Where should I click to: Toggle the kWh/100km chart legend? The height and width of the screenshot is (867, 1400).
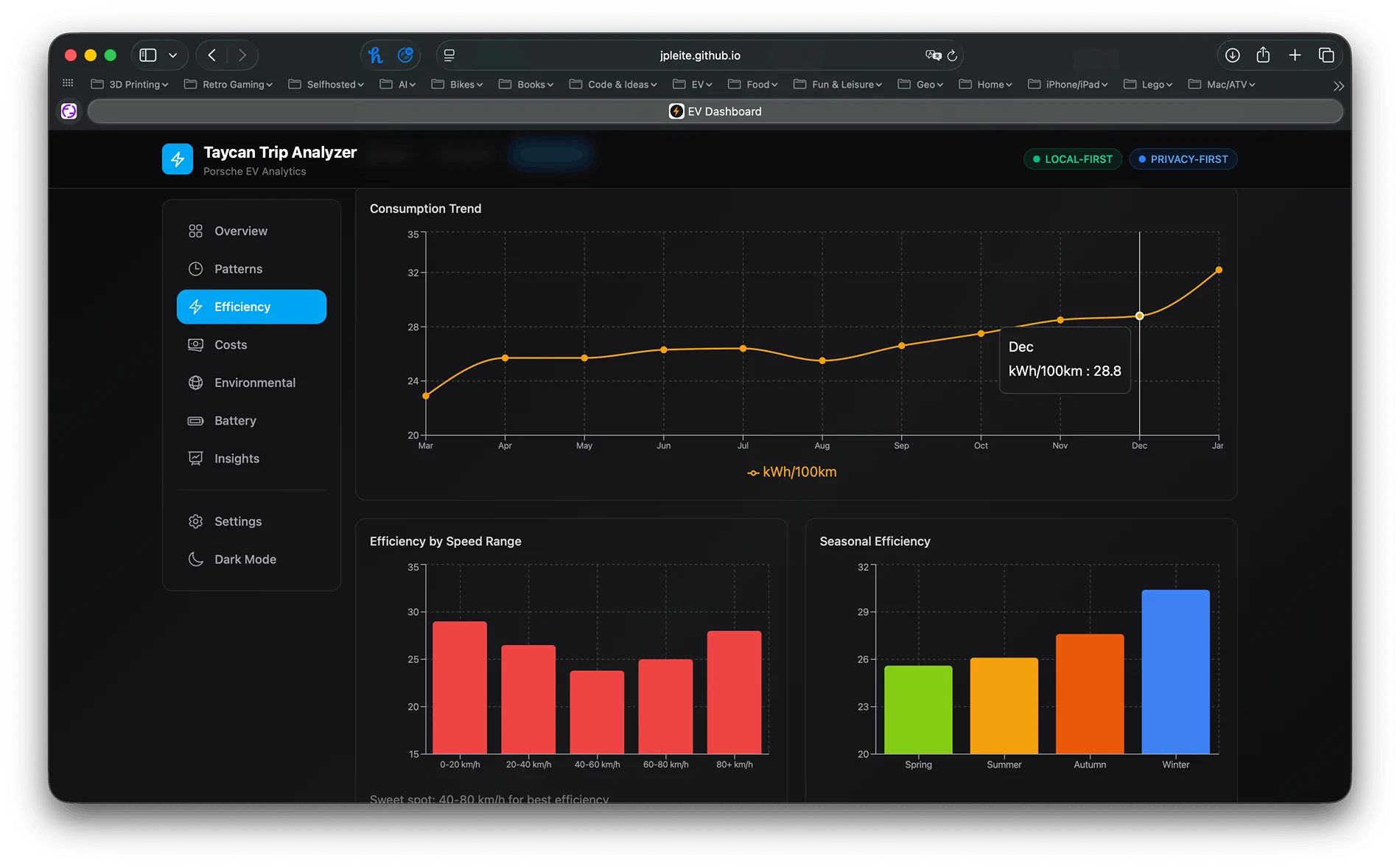coord(791,472)
